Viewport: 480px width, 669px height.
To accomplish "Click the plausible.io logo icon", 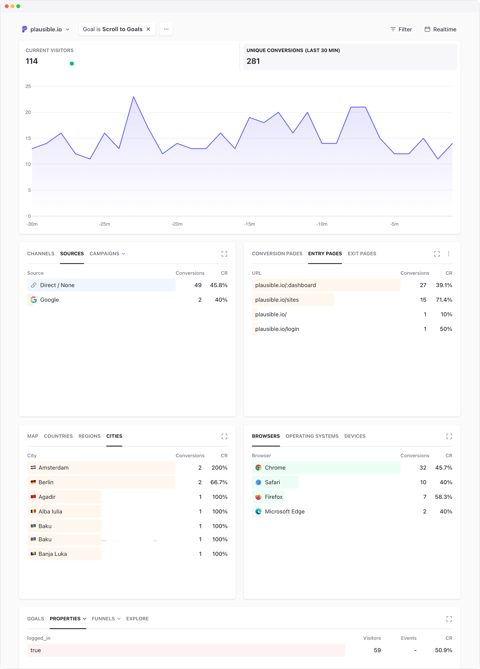I will pos(24,29).
